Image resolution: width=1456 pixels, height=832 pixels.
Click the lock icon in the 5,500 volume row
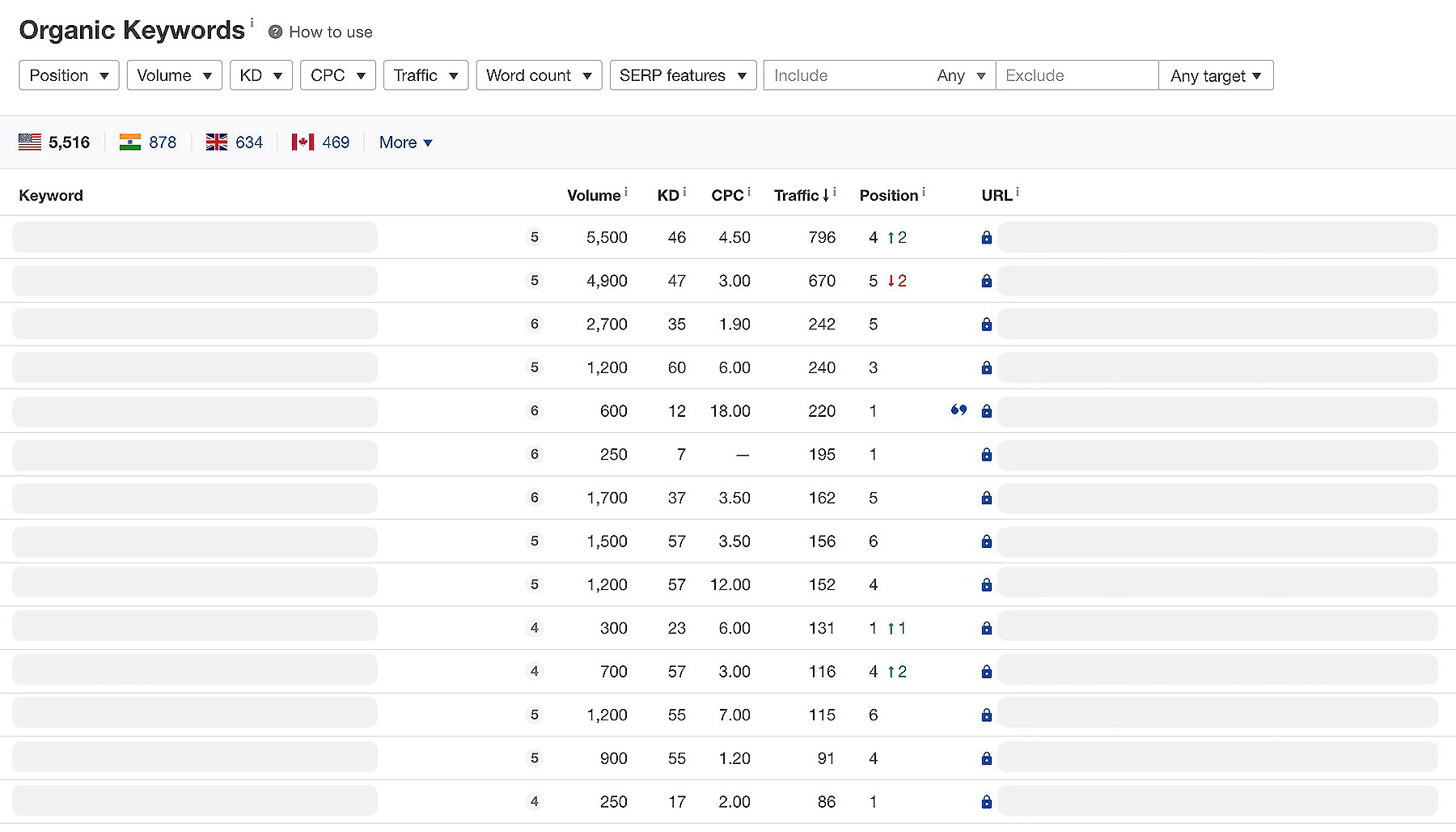(x=986, y=238)
